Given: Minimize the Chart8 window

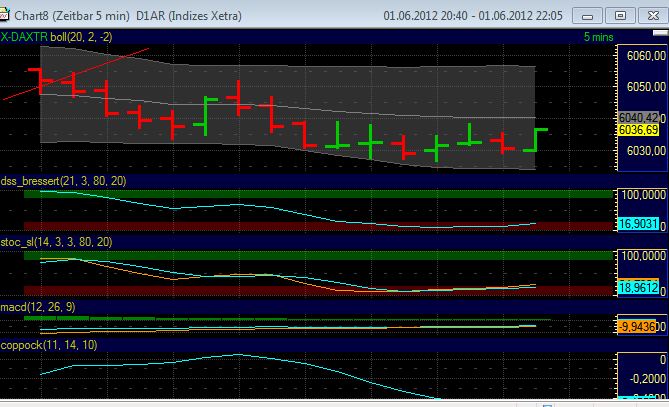Looking at the screenshot, I should tap(587, 16).
